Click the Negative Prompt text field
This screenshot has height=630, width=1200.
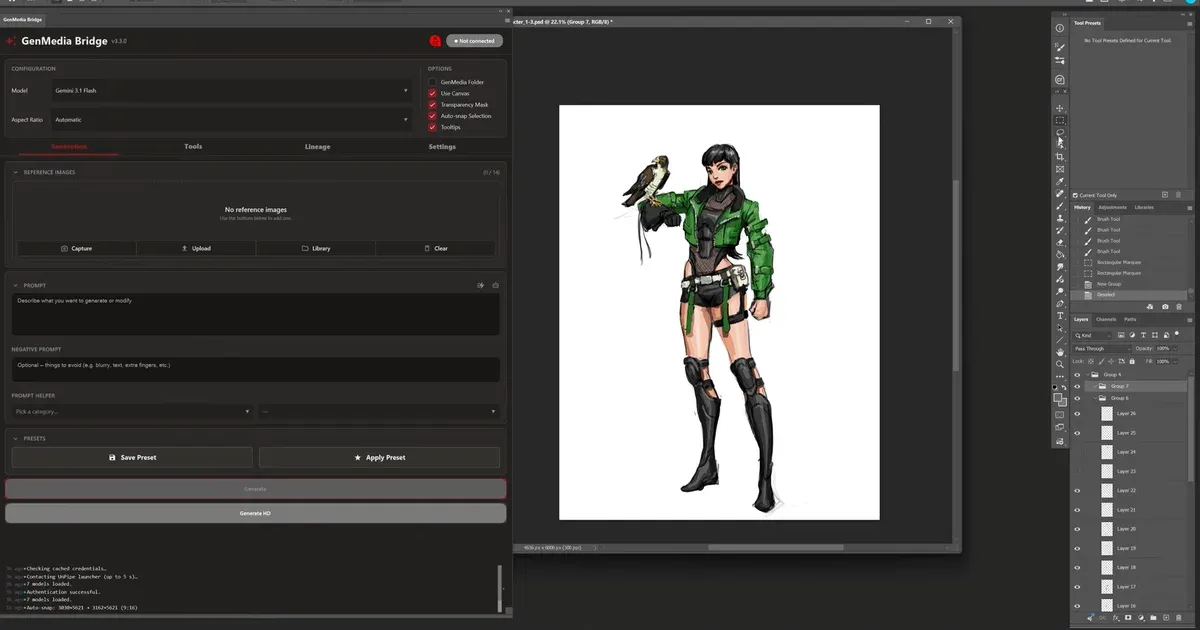[x=255, y=369]
